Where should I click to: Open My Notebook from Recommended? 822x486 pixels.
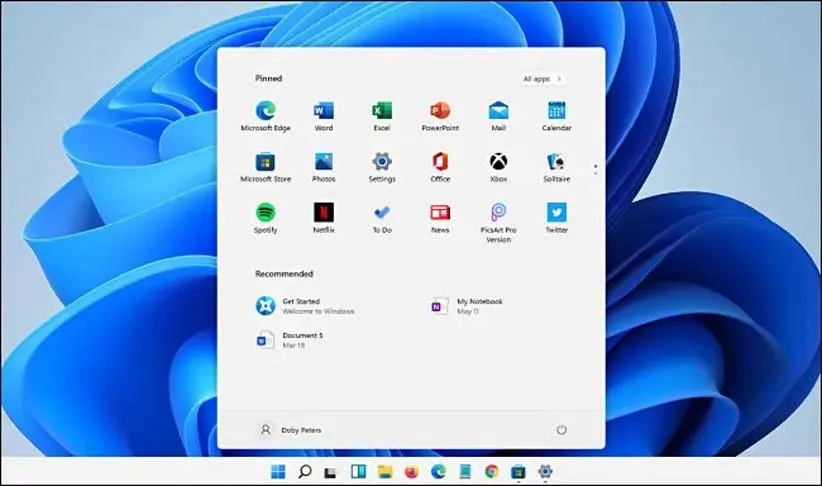[x=470, y=306]
